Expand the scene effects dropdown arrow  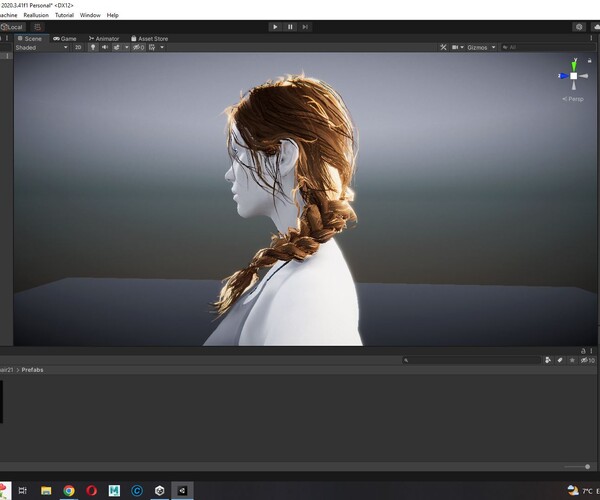127,47
